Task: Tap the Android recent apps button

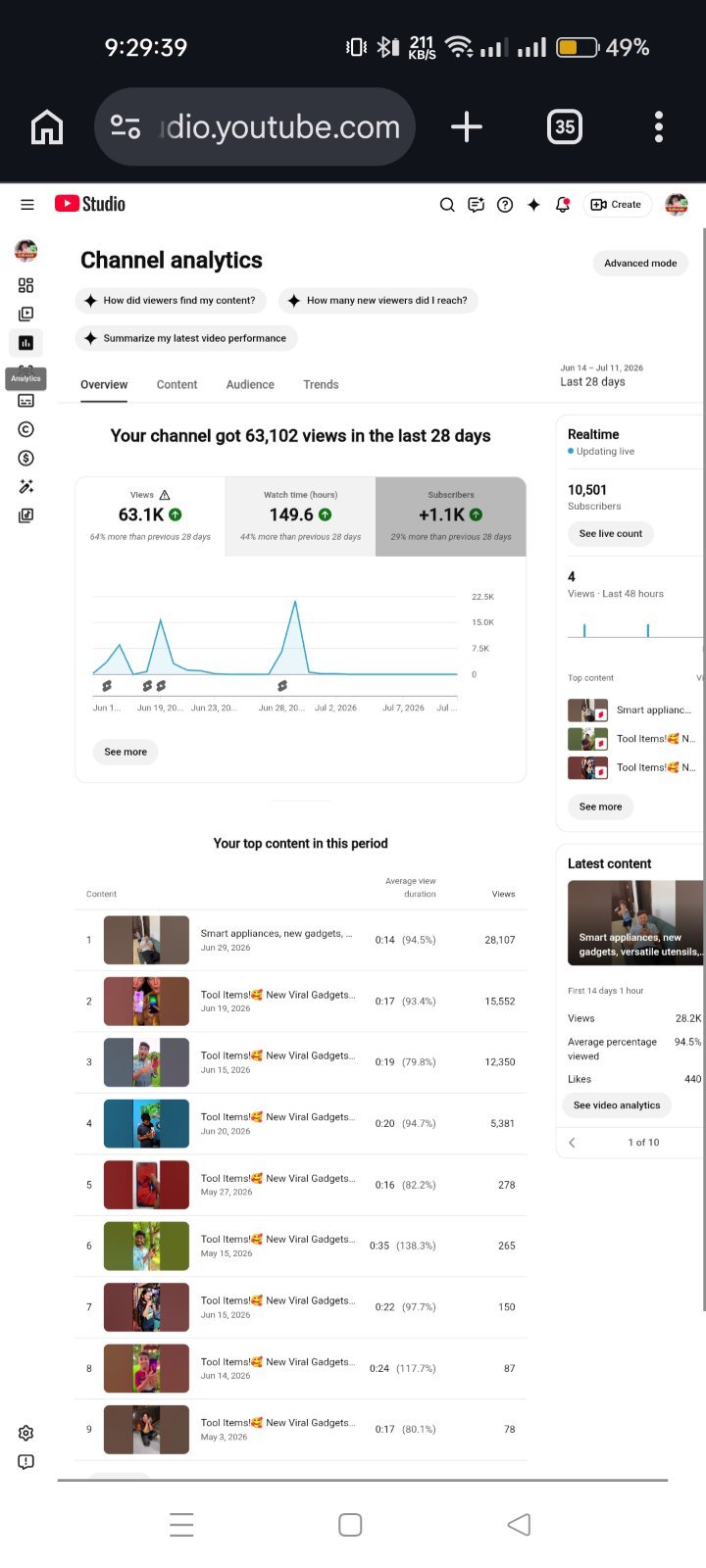Action: point(181,1524)
